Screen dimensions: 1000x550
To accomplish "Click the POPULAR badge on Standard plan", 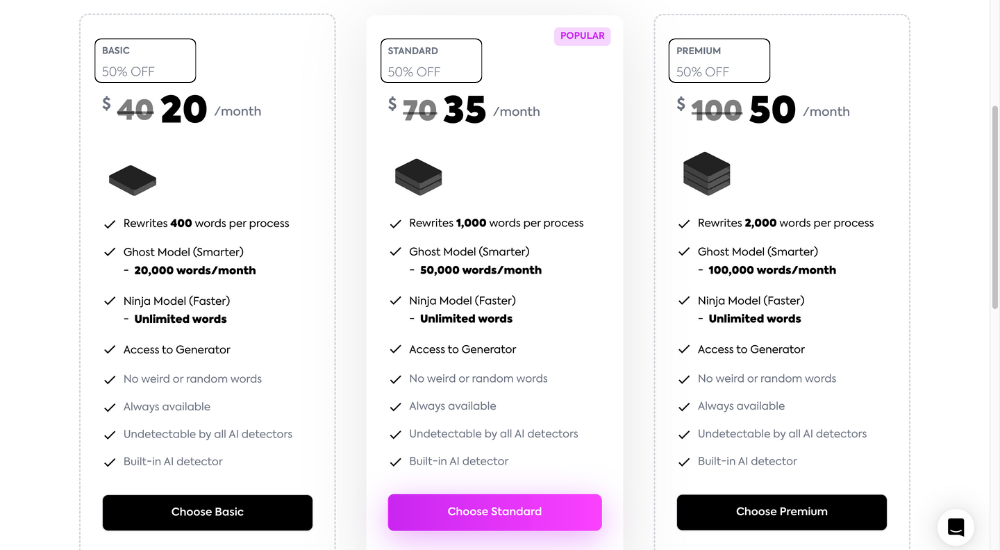I will [x=582, y=36].
